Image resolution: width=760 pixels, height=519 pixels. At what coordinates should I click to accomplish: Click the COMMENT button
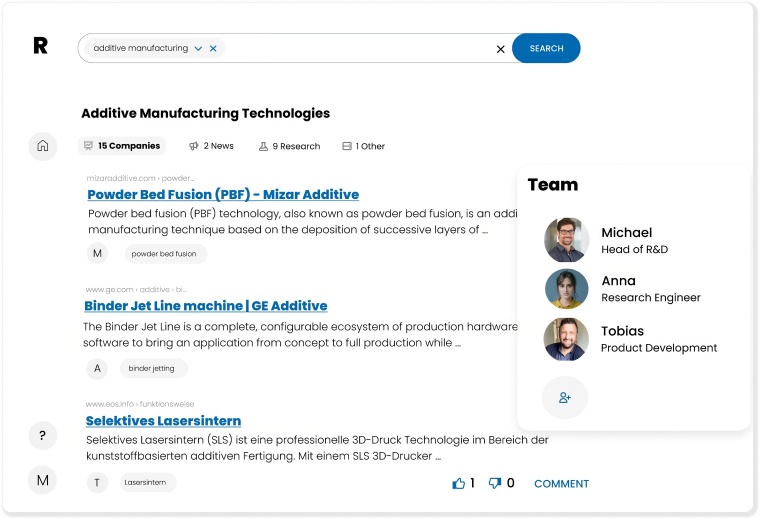tap(561, 484)
